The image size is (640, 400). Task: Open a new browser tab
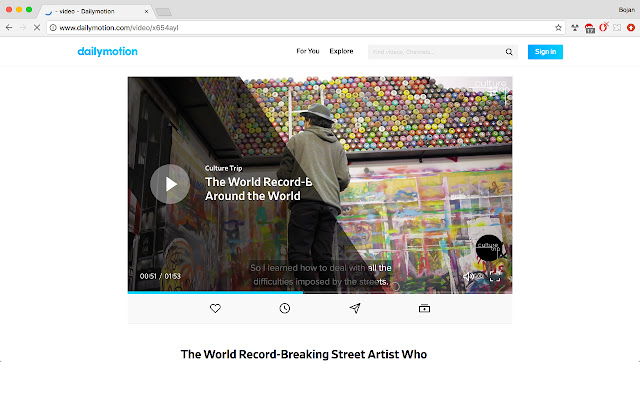click(x=164, y=12)
